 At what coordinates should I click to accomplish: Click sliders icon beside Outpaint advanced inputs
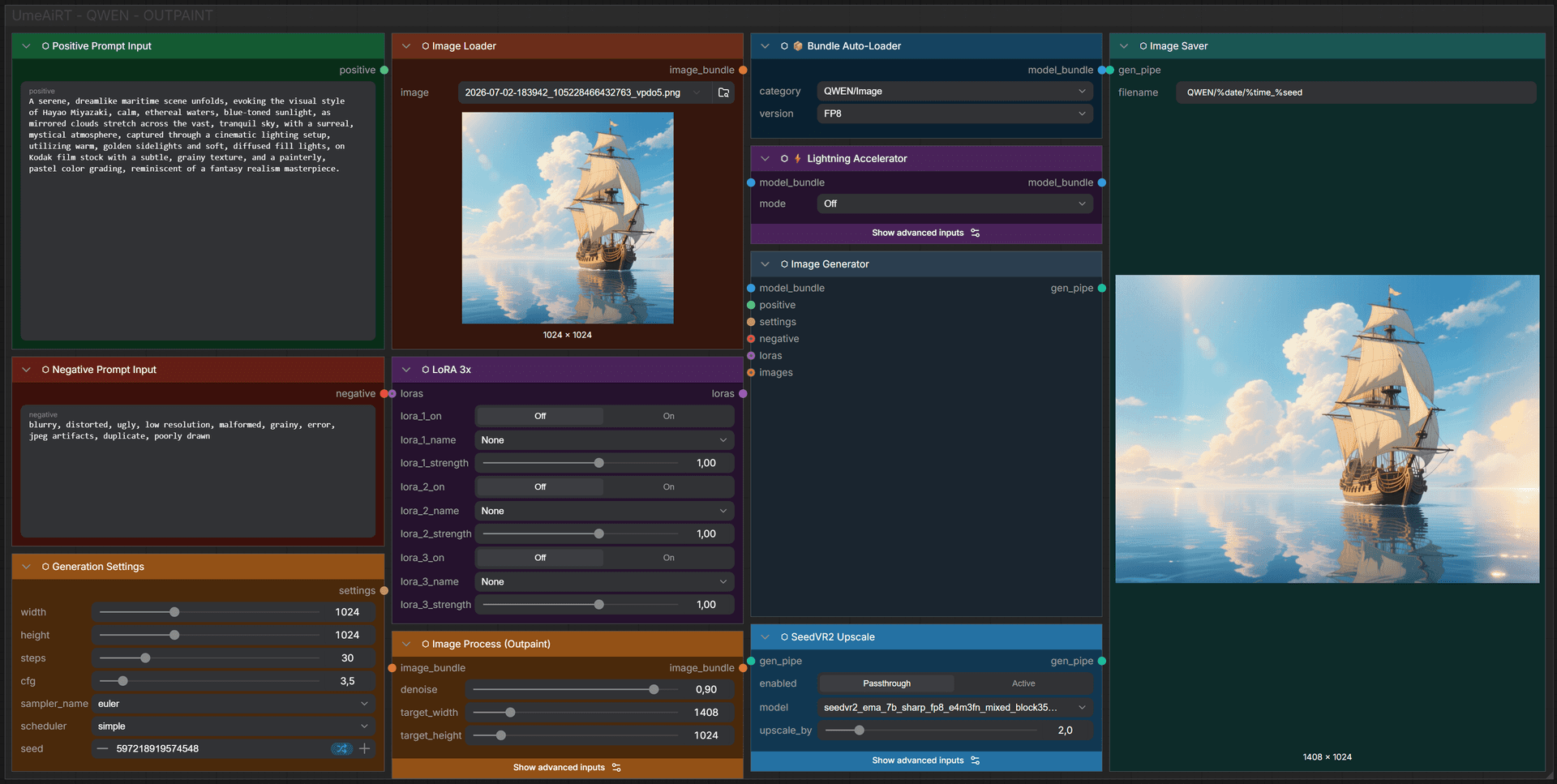616,767
